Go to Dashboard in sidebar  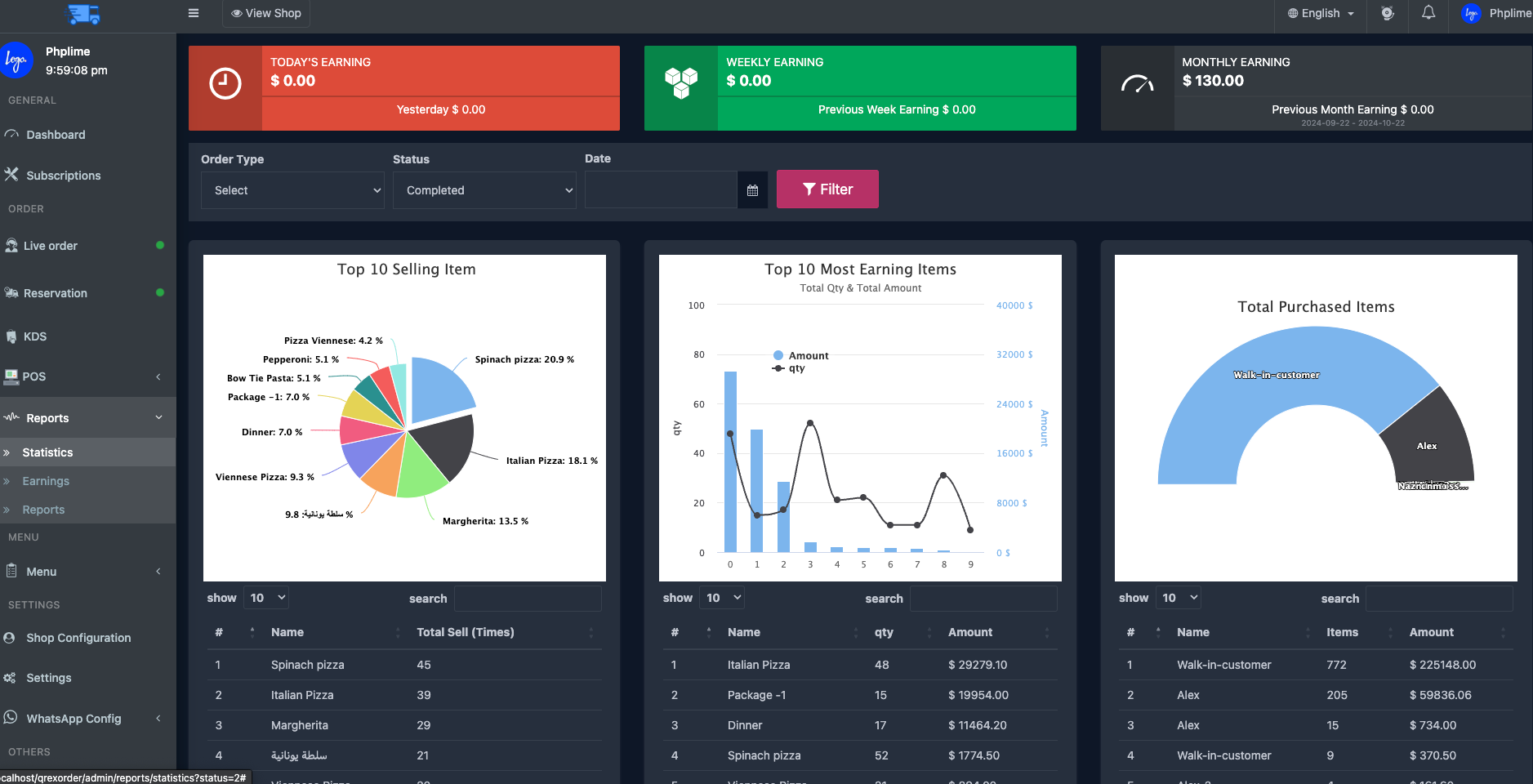click(56, 135)
